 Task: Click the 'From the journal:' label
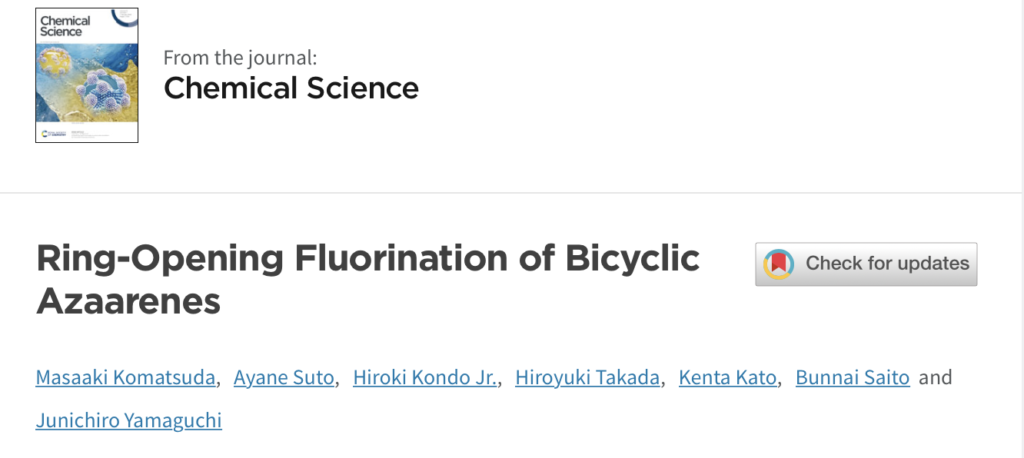tap(240, 57)
